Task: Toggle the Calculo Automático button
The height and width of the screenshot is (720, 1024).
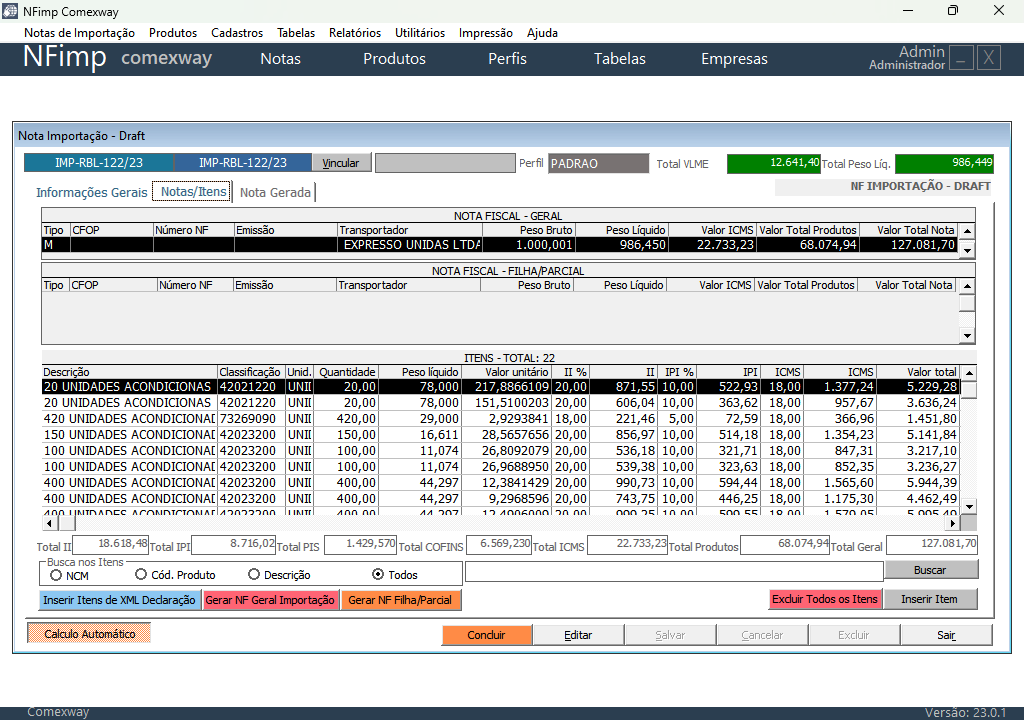Action: pyautogui.click(x=89, y=634)
